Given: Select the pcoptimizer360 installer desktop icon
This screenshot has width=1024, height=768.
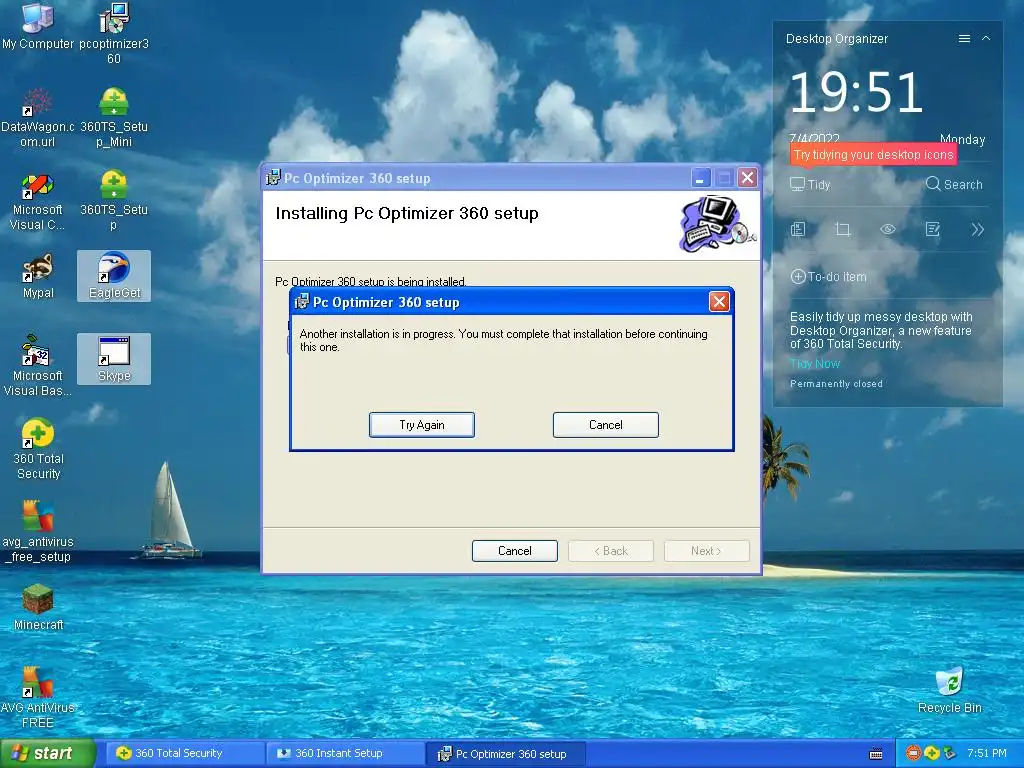Looking at the screenshot, I should click(x=114, y=33).
